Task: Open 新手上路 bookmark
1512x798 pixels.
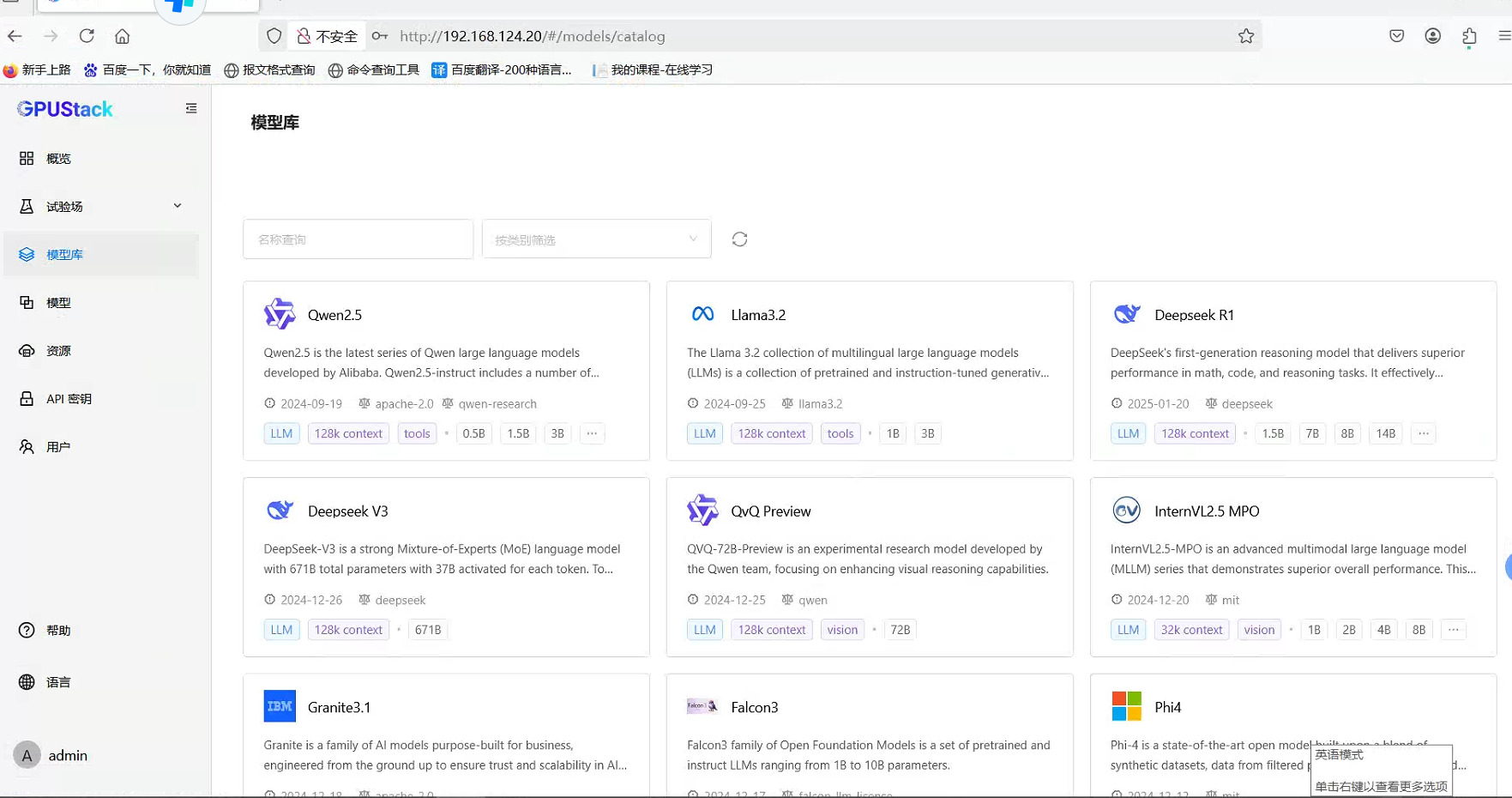Action: point(37,70)
